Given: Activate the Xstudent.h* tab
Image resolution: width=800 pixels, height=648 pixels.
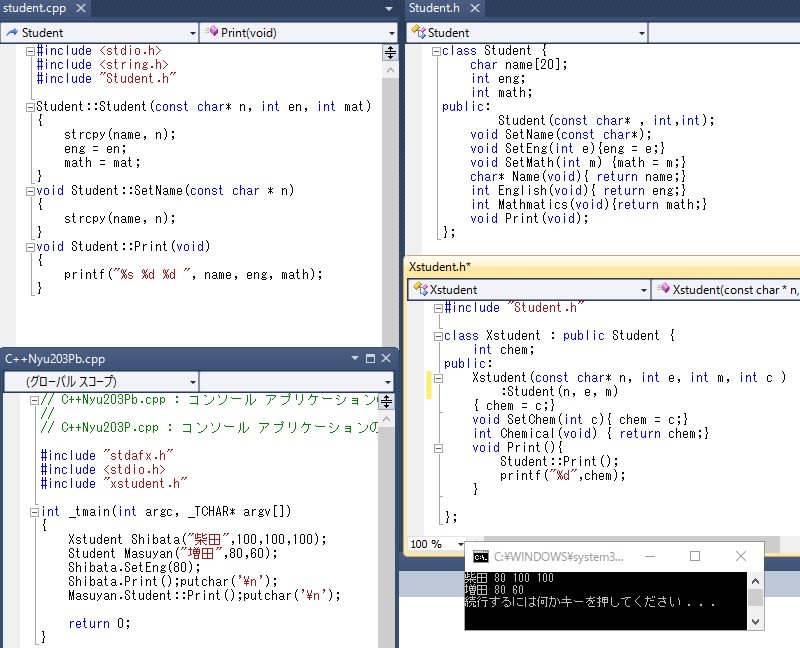Looking at the screenshot, I should (440, 267).
